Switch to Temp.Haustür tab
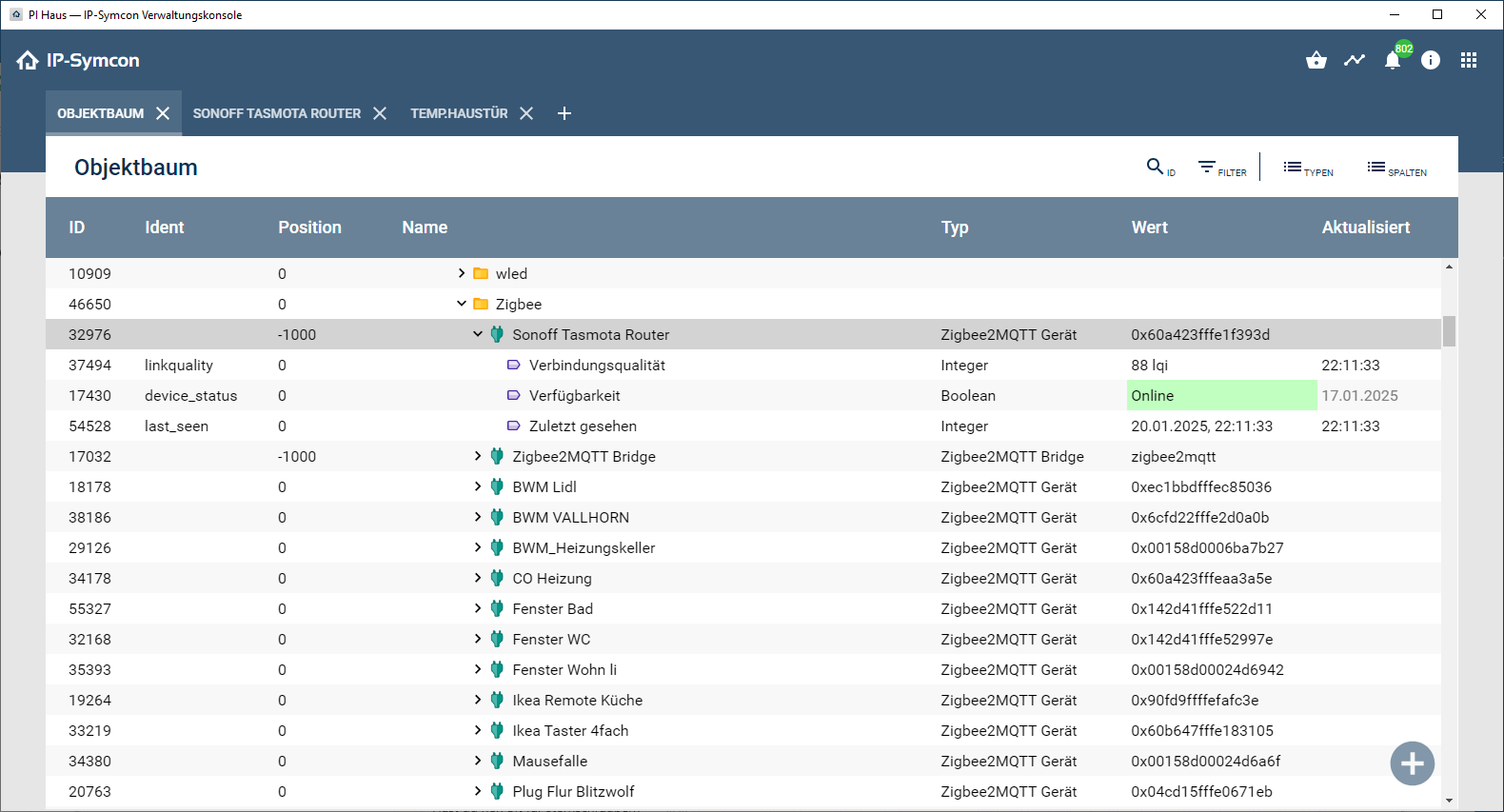Viewport: 1504px width, 812px height. [x=459, y=113]
